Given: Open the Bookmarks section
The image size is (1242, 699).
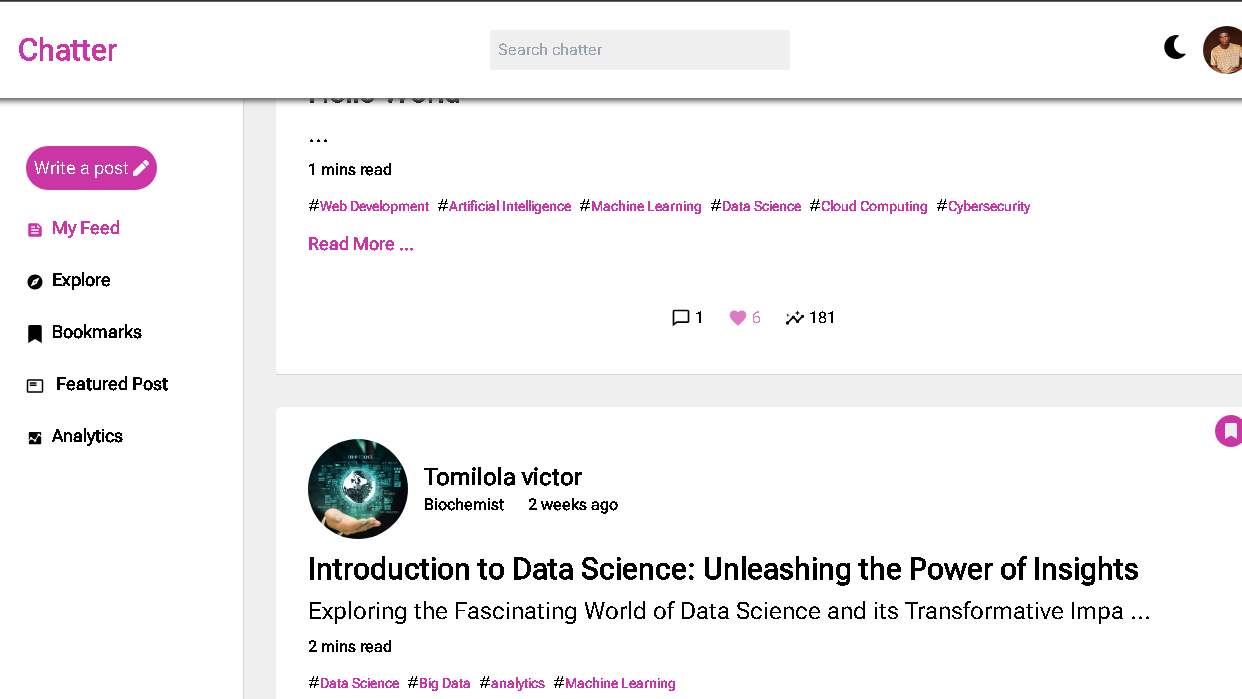Looking at the screenshot, I should pyautogui.click(x=96, y=332).
